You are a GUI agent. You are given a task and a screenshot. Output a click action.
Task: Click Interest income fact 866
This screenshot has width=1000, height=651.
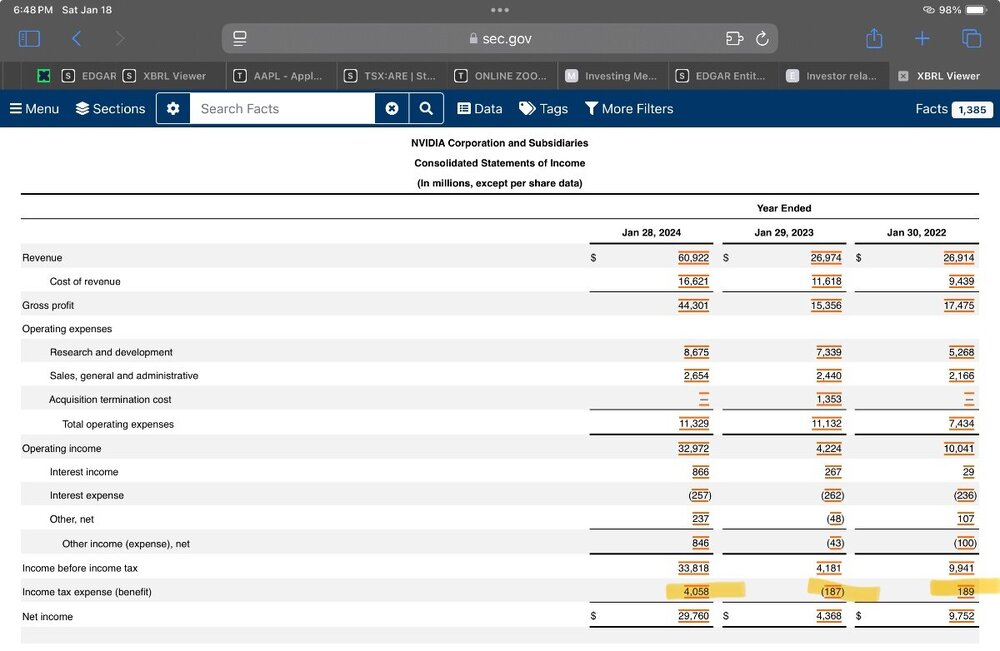pyautogui.click(x=700, y=472)
